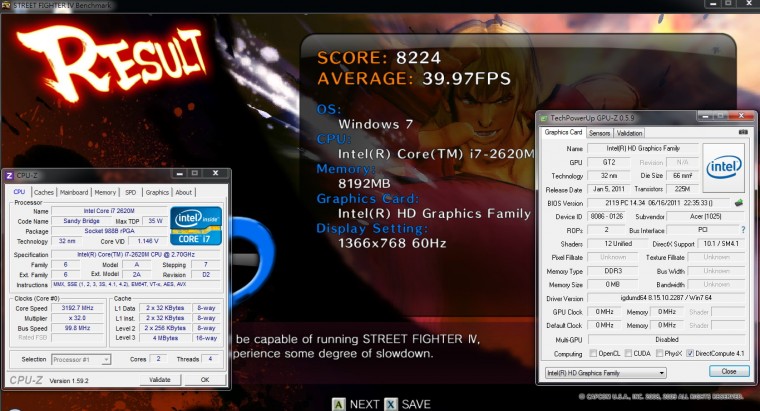
Task: Open the Graphics Card tab in GPU-Z
Action: point(563,132)
